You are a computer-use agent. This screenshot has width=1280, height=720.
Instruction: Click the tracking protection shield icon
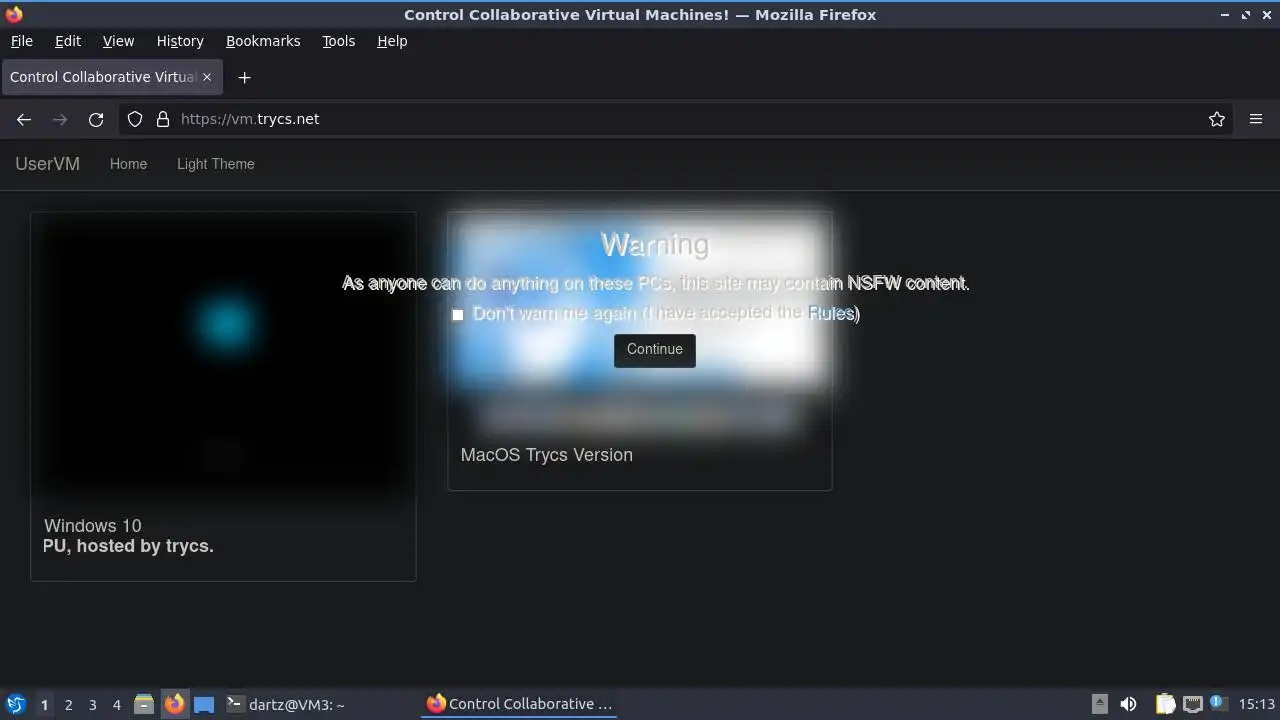135,119
